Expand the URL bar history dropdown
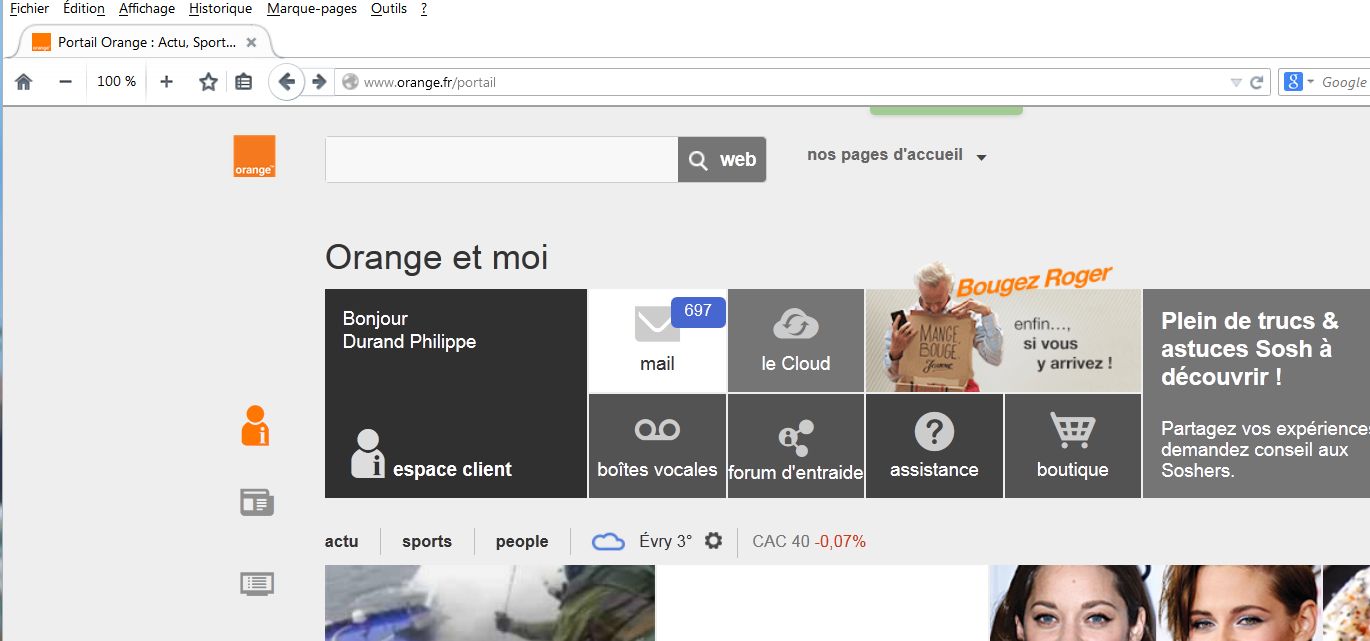1370x641 pixels. [x=1236, y=82]
